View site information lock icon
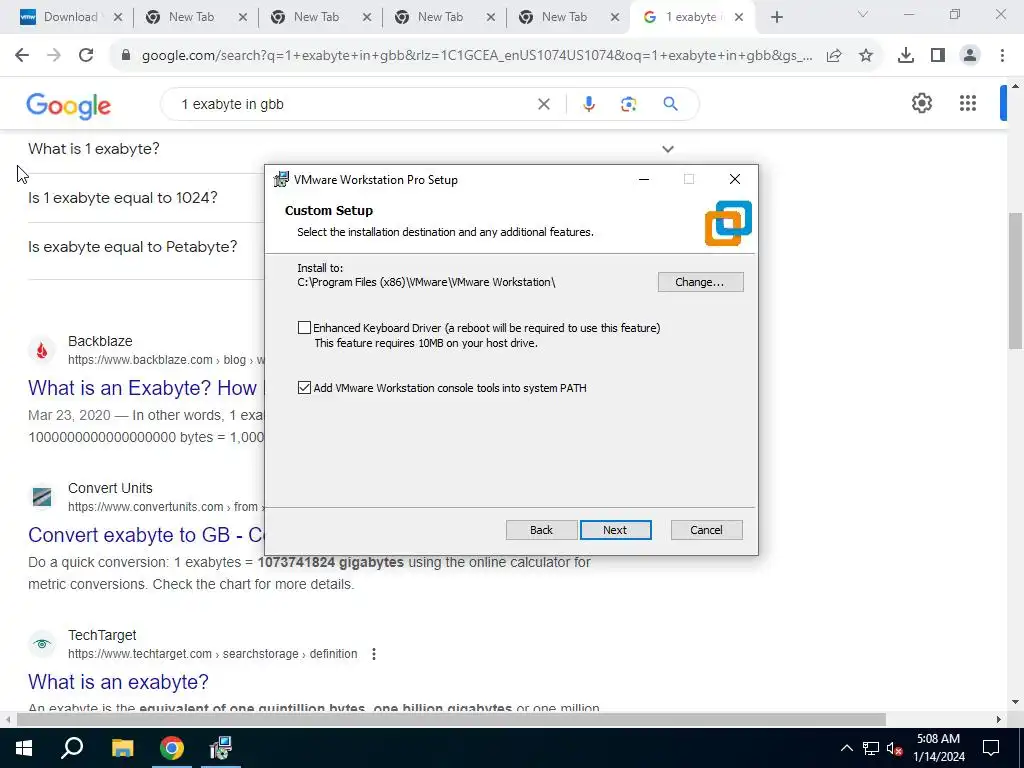This screenshot has width=1024, height=768. click(126, 56)
